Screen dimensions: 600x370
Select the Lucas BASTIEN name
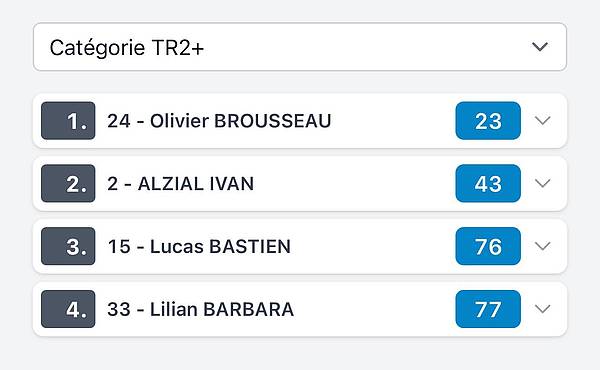pyautogui.click(x=220, y=246)
